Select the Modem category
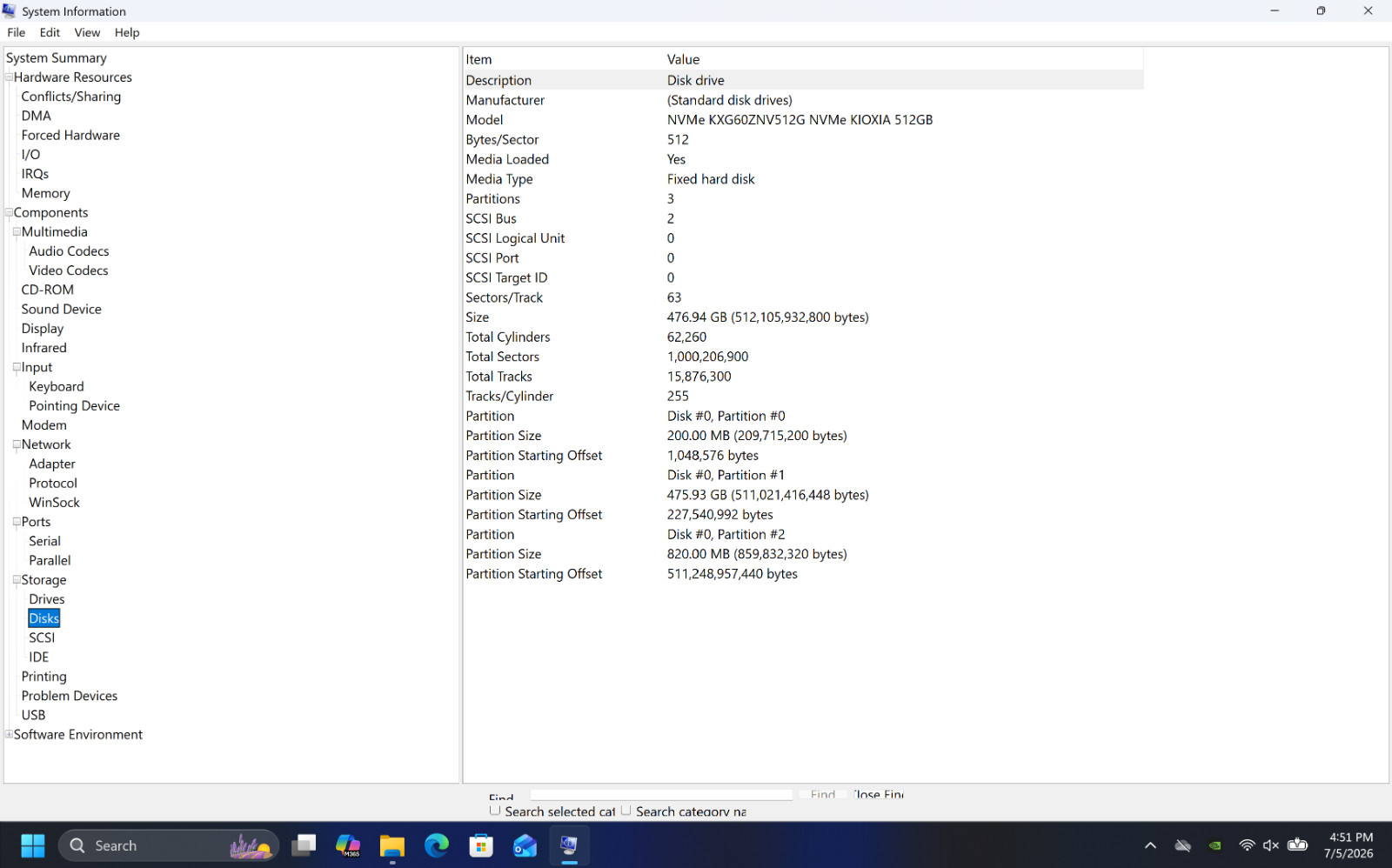1392x868 pixels. click(44, 425)
